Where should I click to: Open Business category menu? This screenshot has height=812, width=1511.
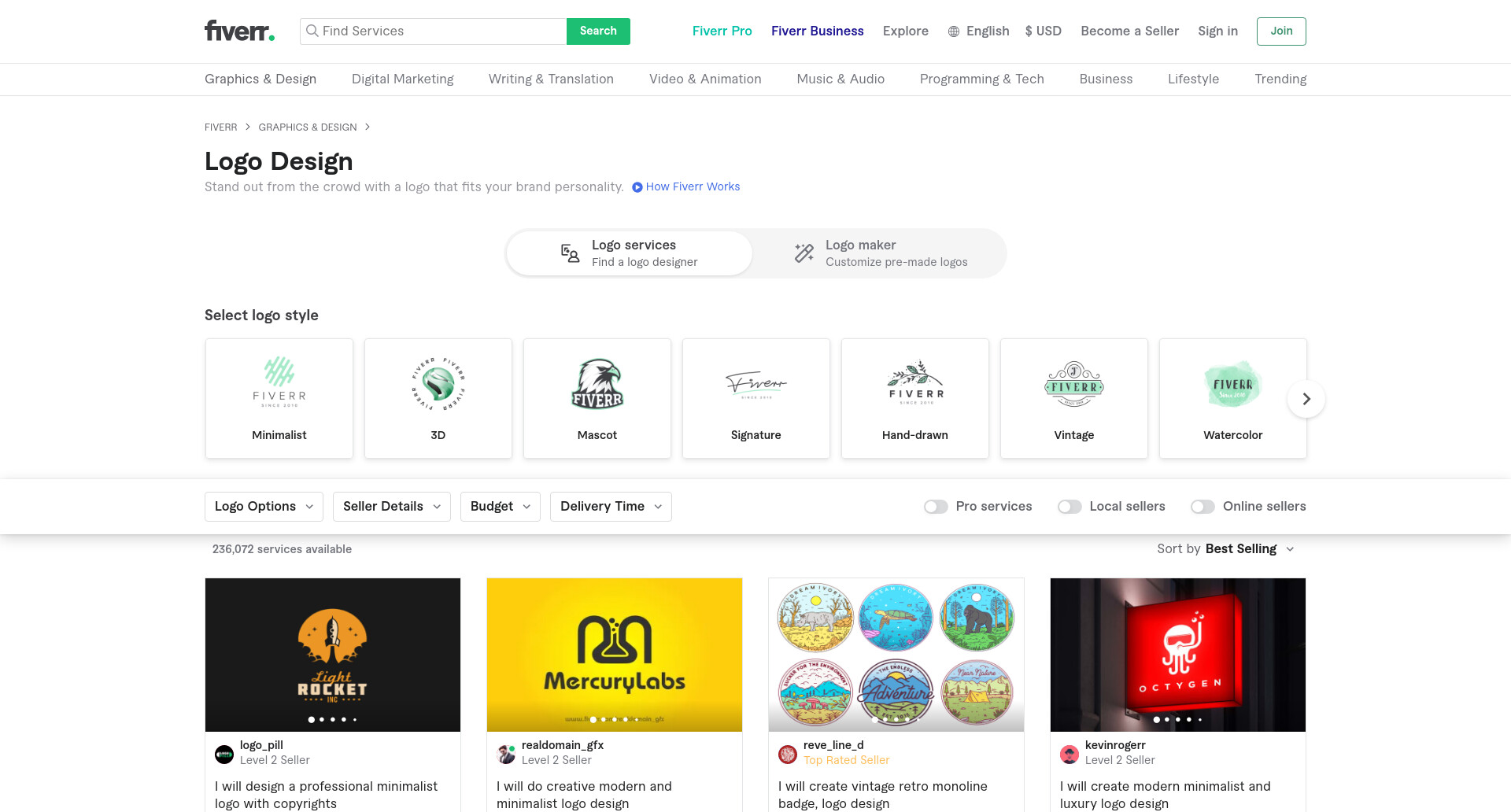(1106, 79)
